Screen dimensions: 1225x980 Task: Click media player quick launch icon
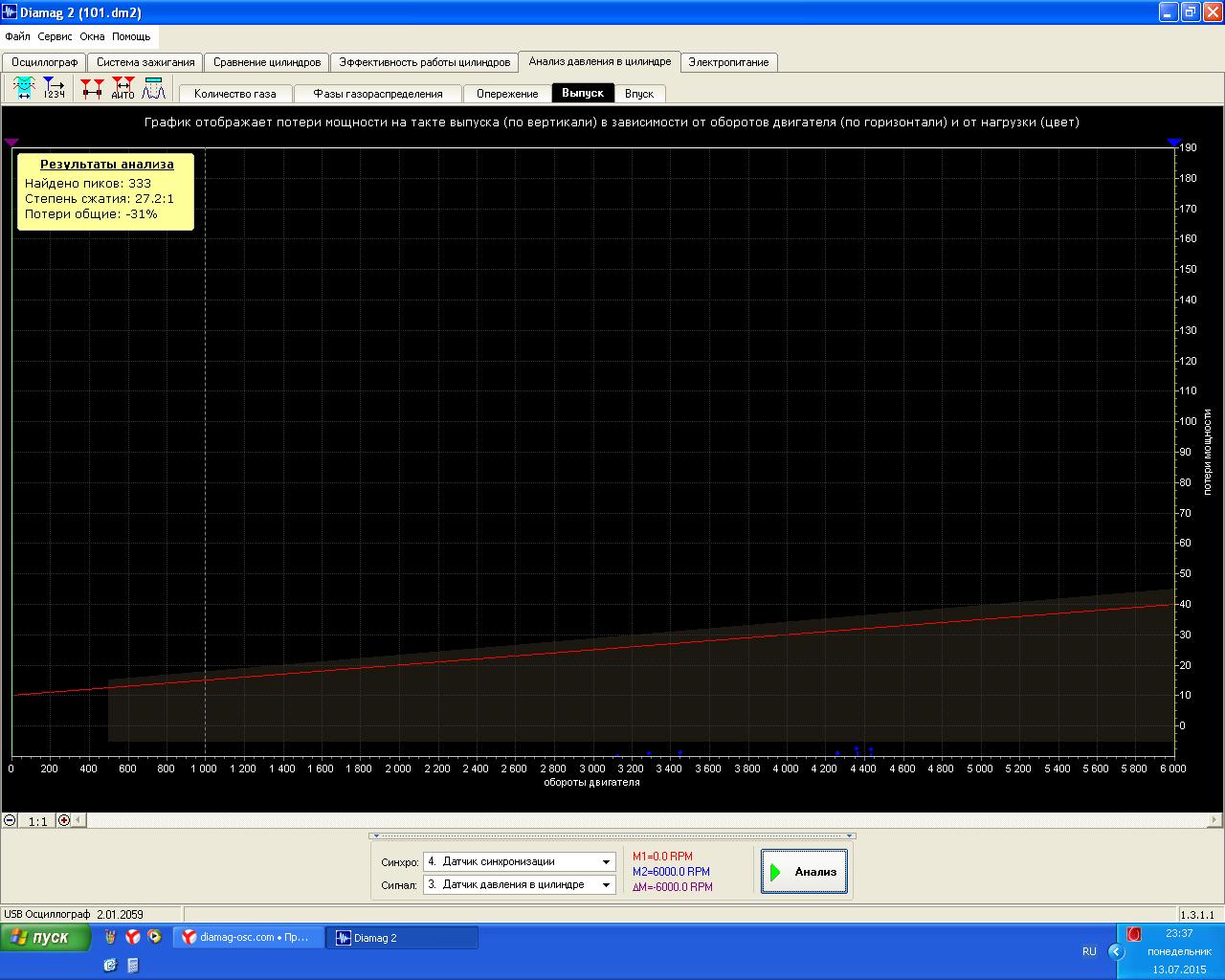tap(155, 937)
